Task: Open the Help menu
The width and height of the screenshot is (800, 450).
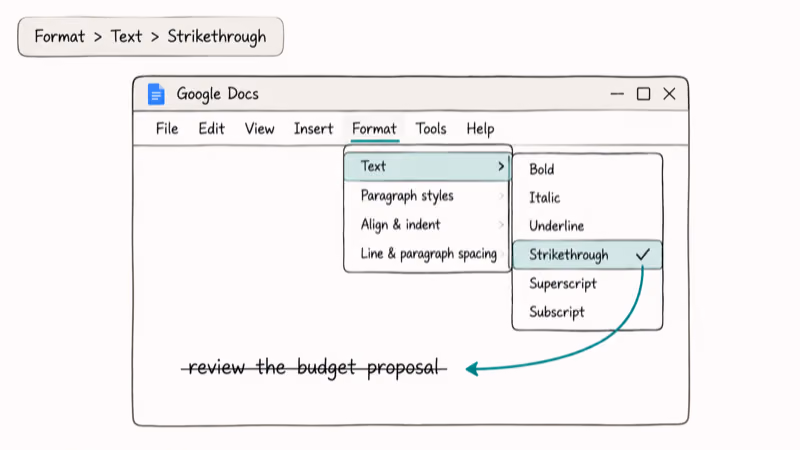Action: pyautogui.click(x=480, y=129)
